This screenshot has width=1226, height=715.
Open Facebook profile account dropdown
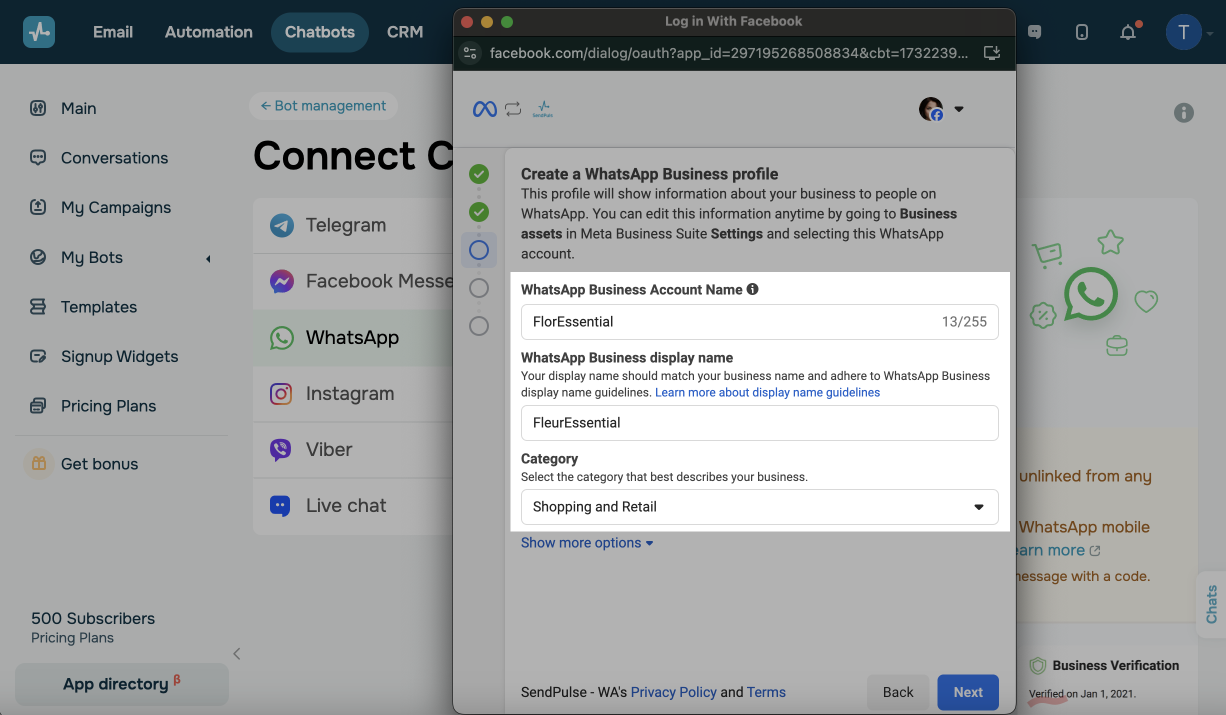point(941,109)
